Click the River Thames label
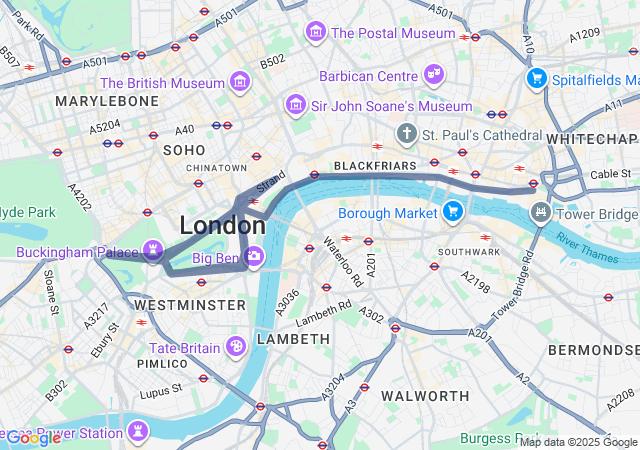 [587, 248]
